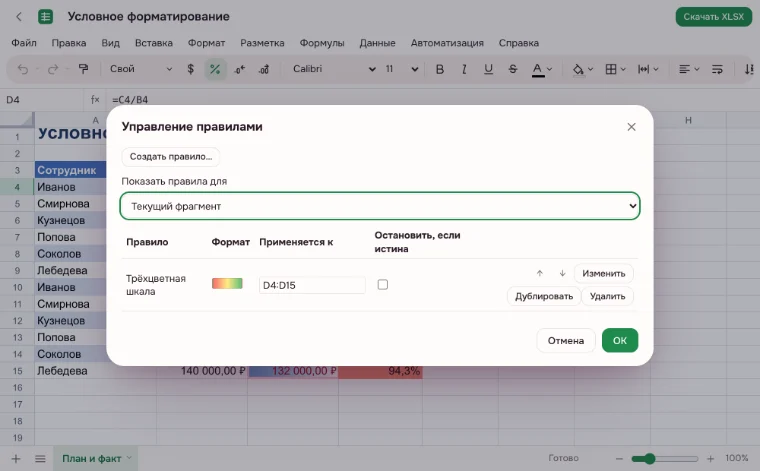Click the Дублировать button
Image resolution: width=760 pixels, height=471 pixels.
click(x=544, y=296)
